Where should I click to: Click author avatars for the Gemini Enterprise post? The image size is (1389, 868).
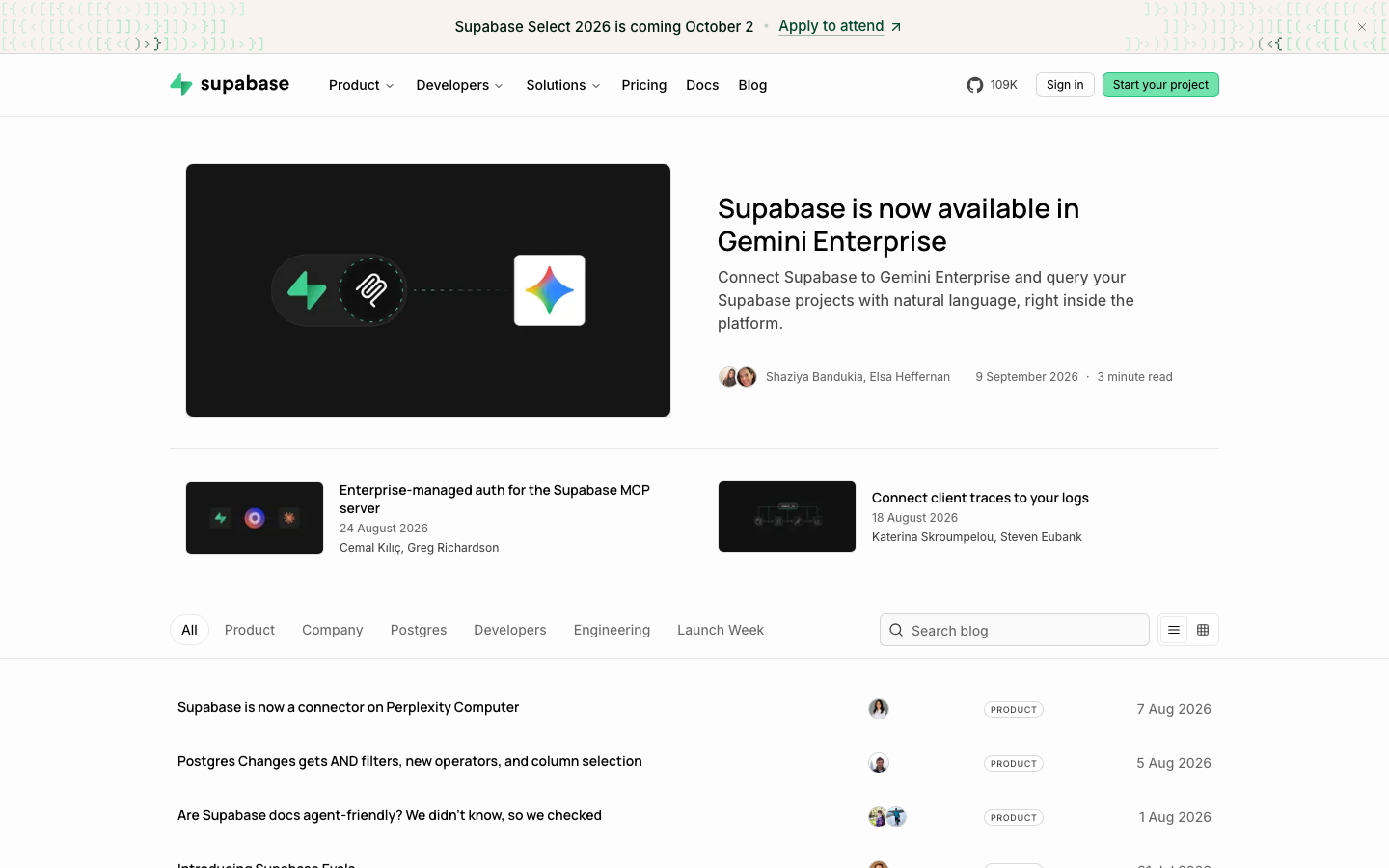[x=738, y=377]
